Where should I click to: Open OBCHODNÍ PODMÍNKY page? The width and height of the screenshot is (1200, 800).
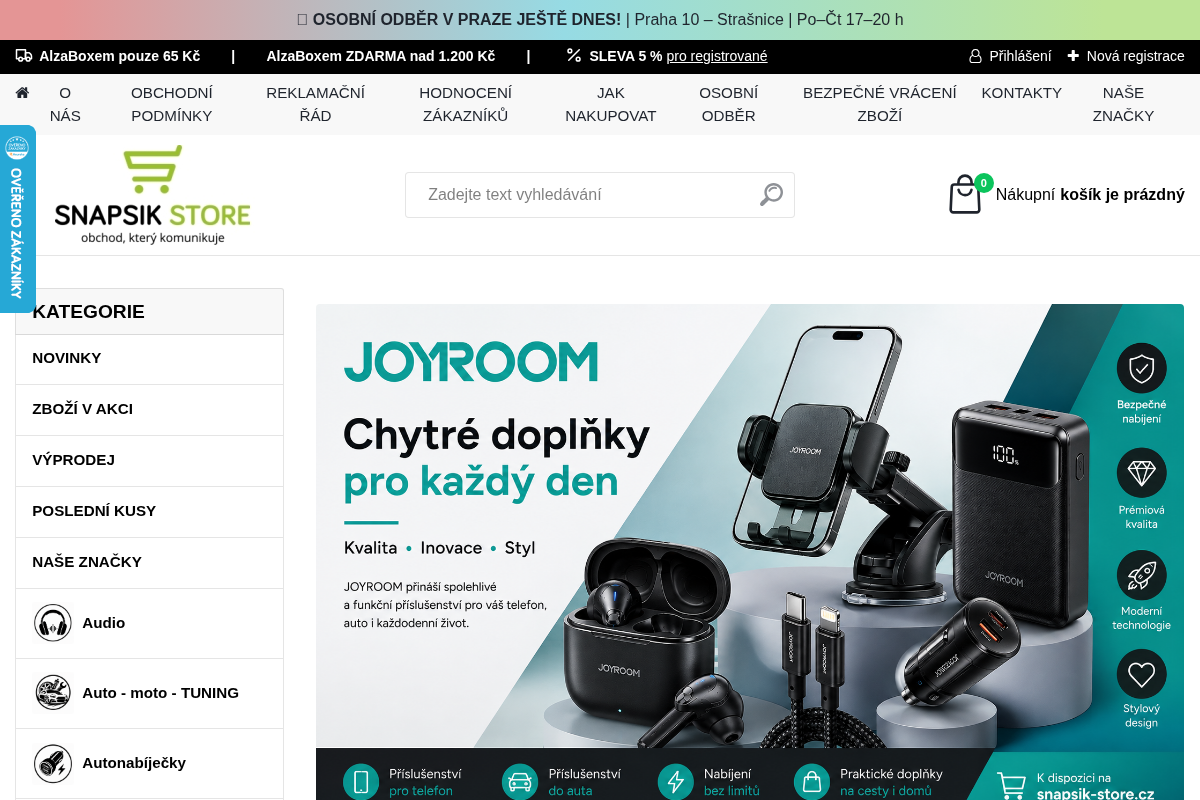pos(172,104)
